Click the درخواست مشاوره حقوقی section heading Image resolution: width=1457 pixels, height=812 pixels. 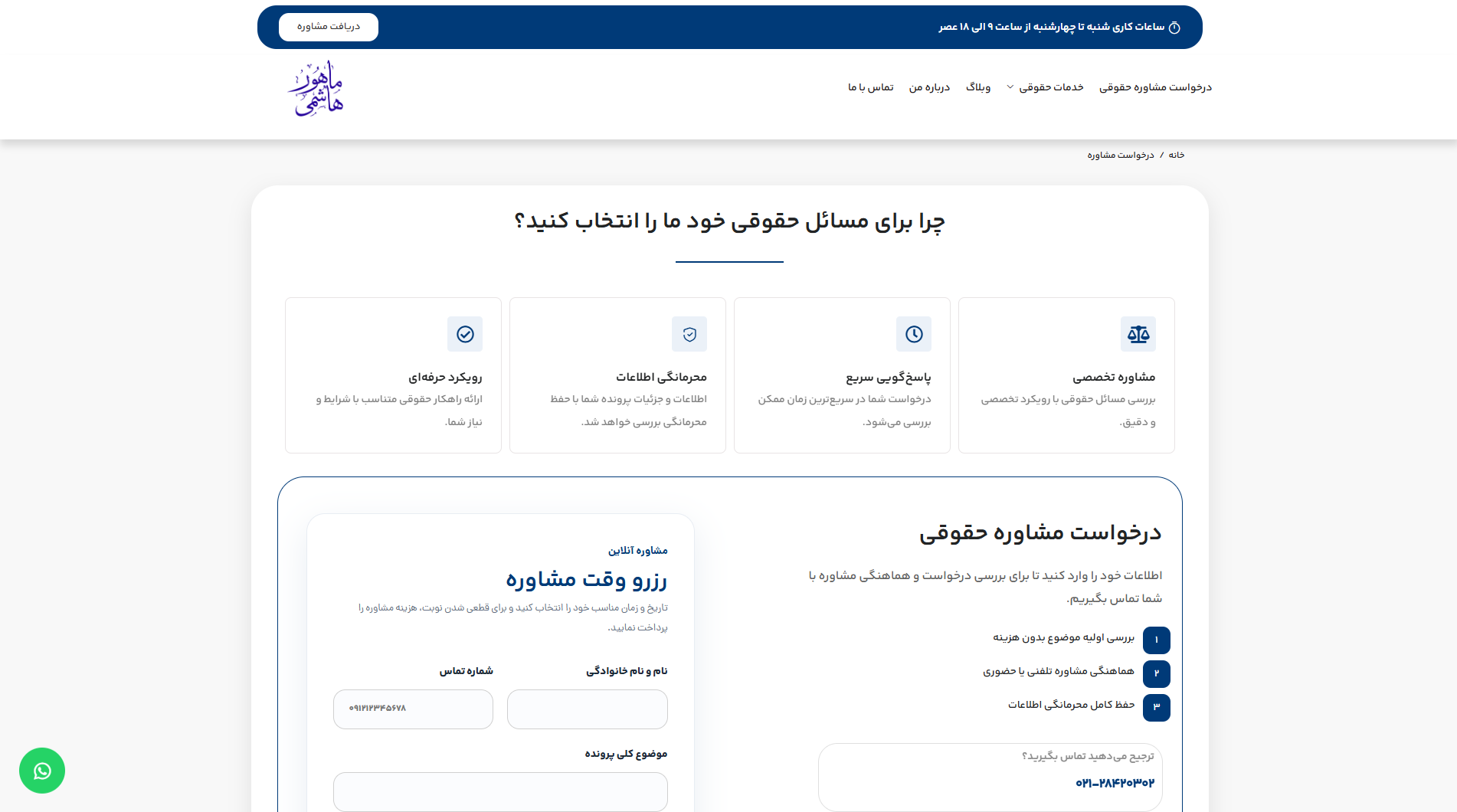tap(1040, 533)
